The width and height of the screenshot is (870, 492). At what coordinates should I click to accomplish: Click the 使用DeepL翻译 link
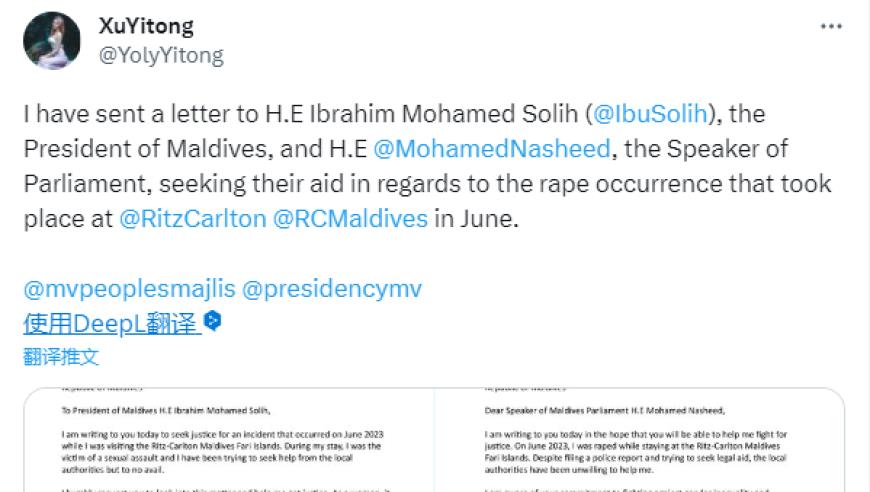pos(112,322)
